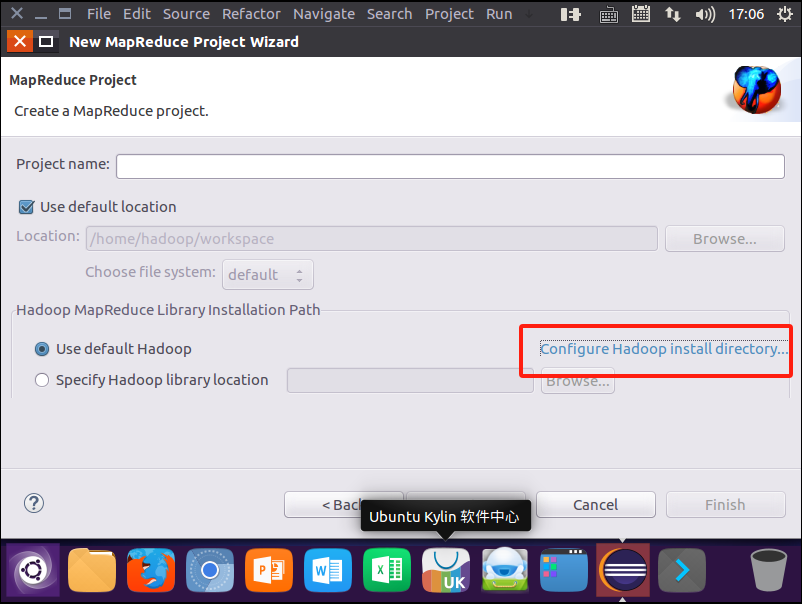The image size is (802, 604).
Task: Open WPS Spreadsheets from the dock
Action: pyautogui.click(x=386, y=569)
